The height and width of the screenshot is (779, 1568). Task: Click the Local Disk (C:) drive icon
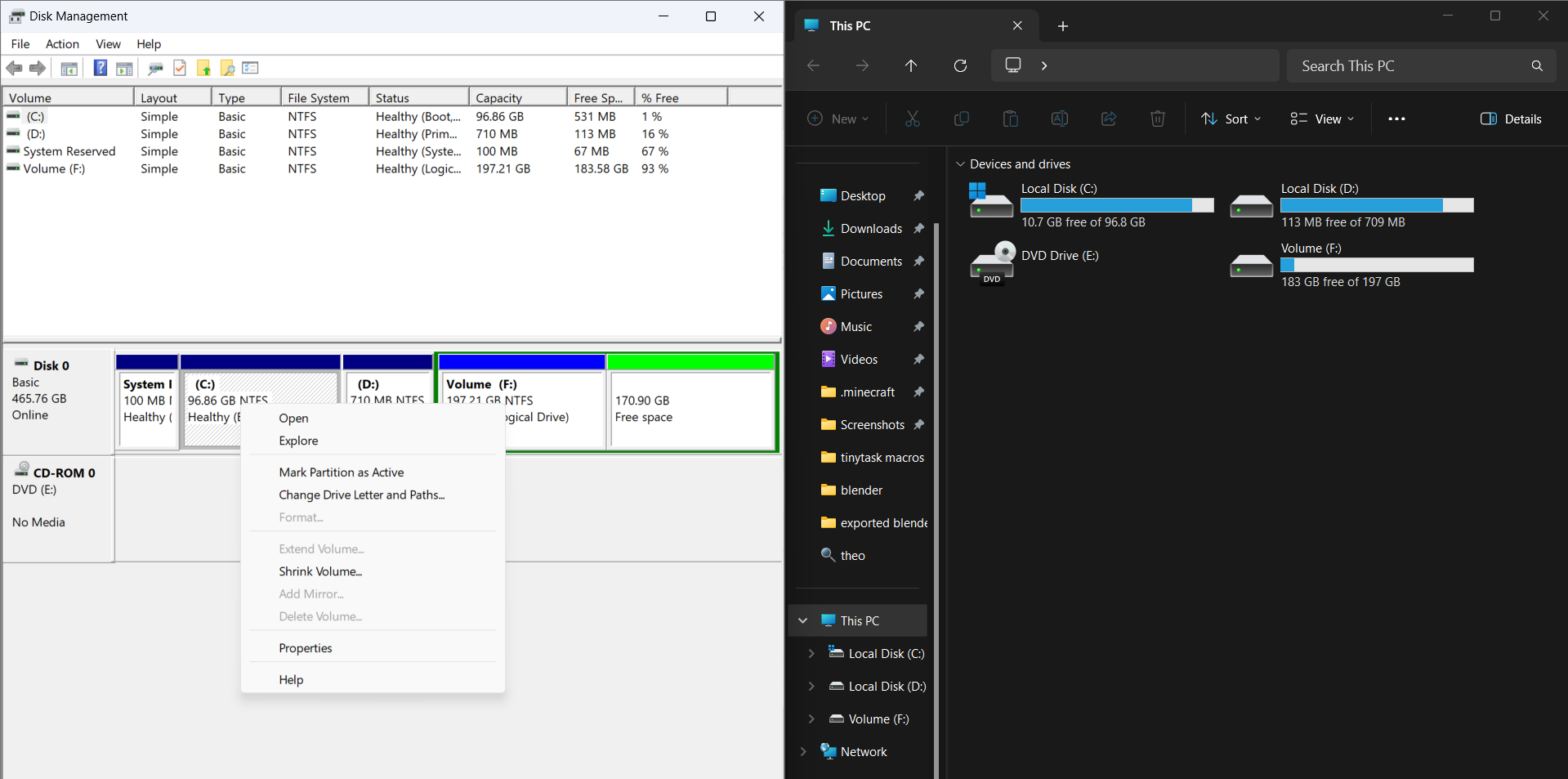[990, 200]
